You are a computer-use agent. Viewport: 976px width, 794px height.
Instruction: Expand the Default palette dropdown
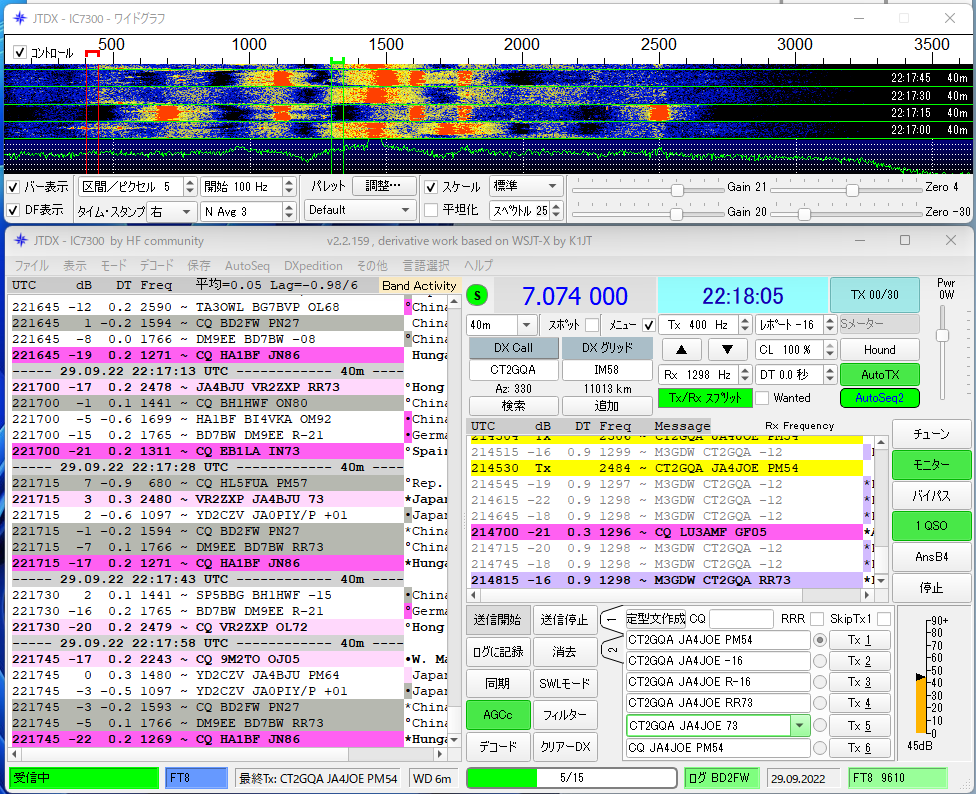360,210
